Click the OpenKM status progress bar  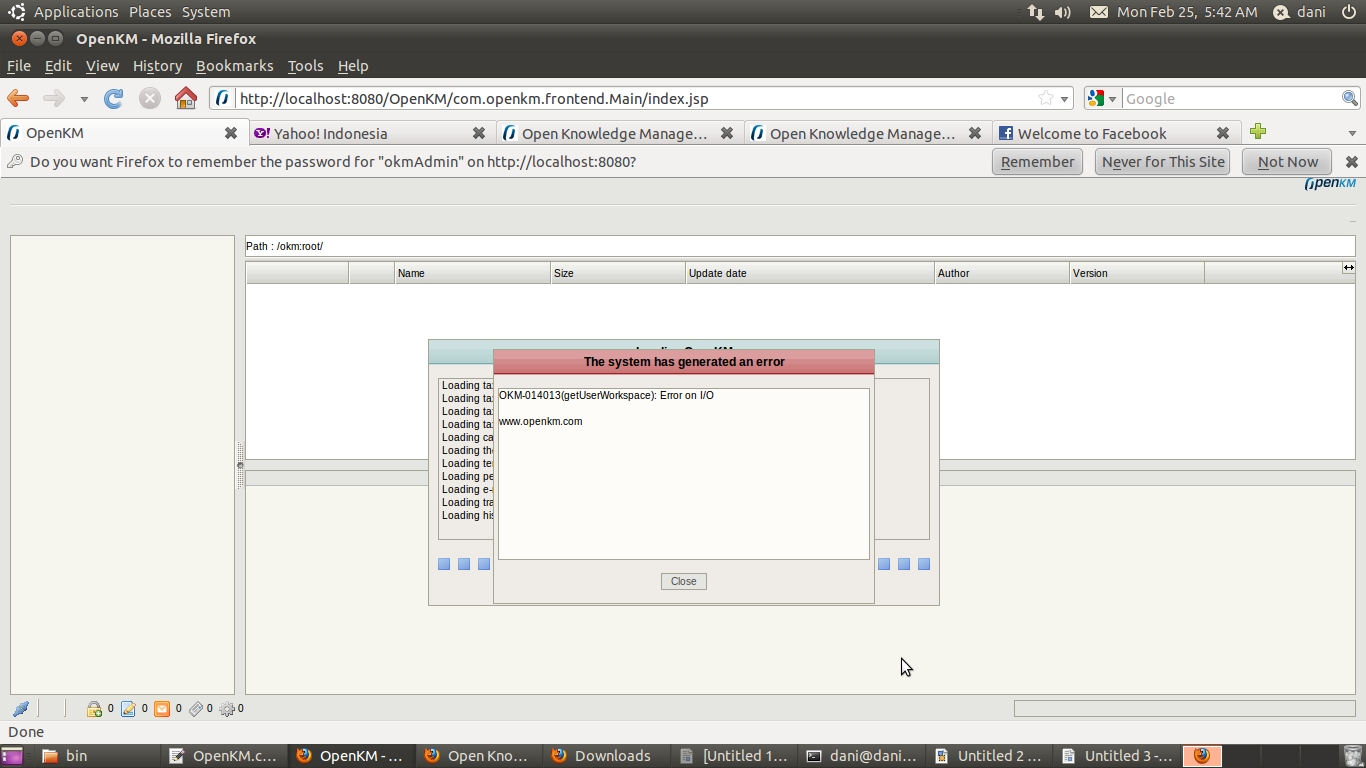click(x=1184, y=708)
